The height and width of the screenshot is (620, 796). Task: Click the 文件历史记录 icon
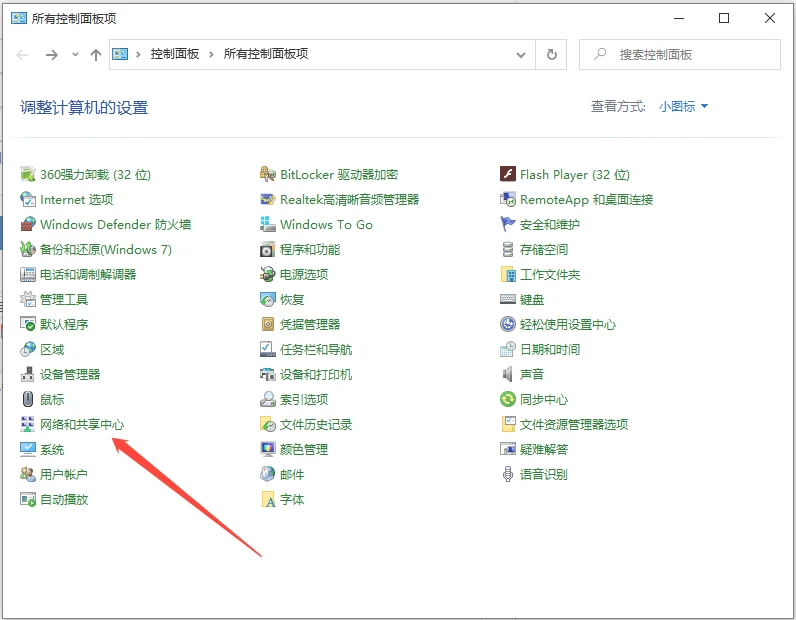point(268,424)
